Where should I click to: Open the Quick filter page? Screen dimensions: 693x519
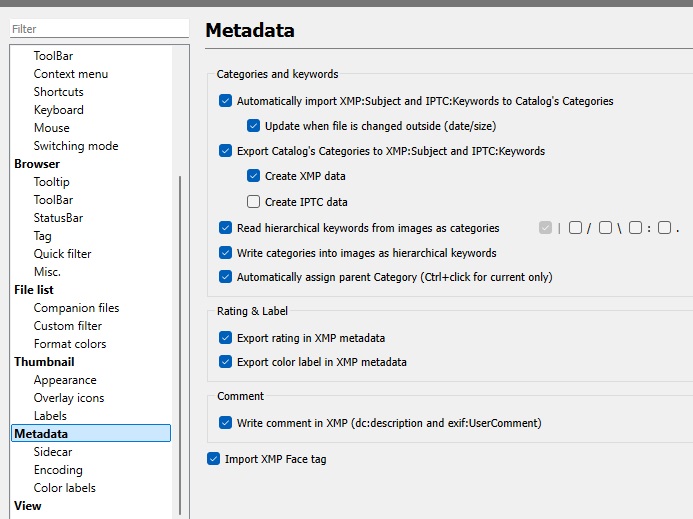(62, 254)
